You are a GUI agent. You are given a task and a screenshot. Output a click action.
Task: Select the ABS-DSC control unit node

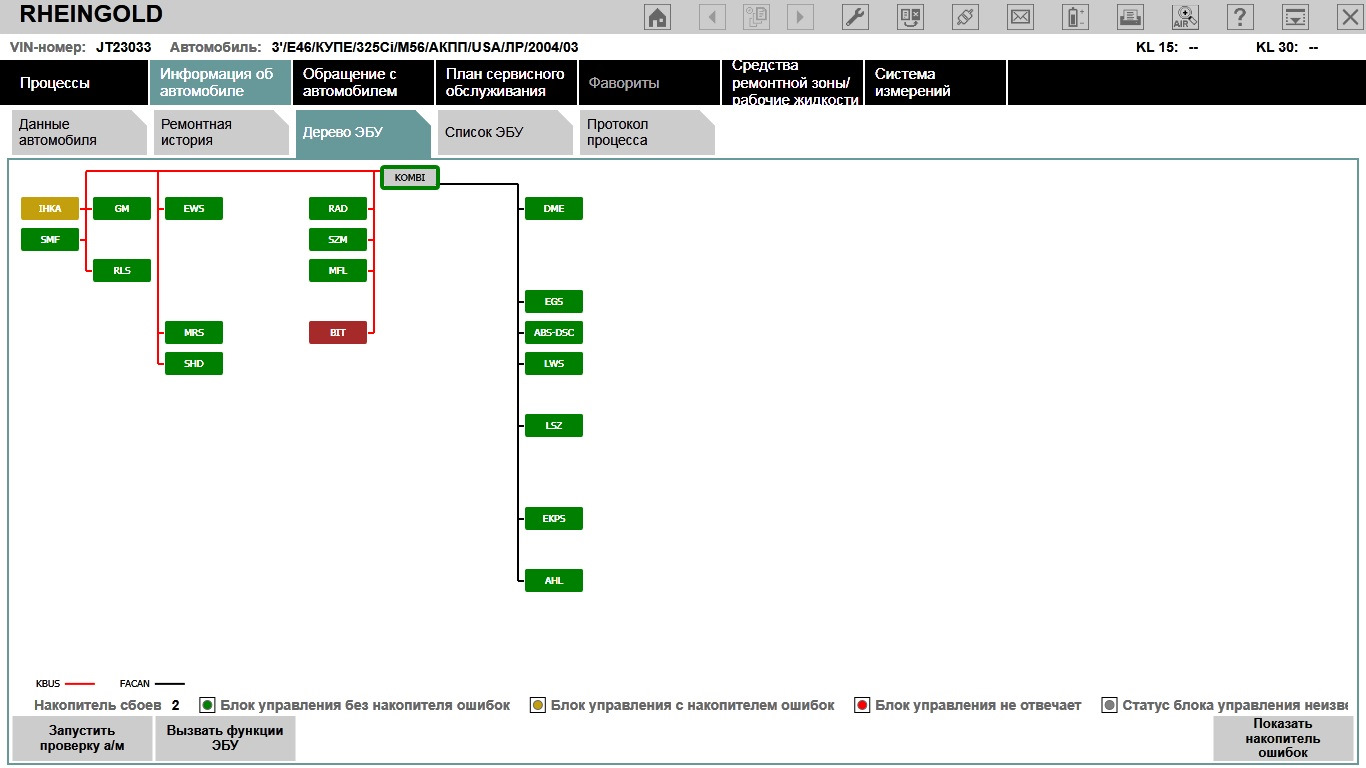pos(554,332)
